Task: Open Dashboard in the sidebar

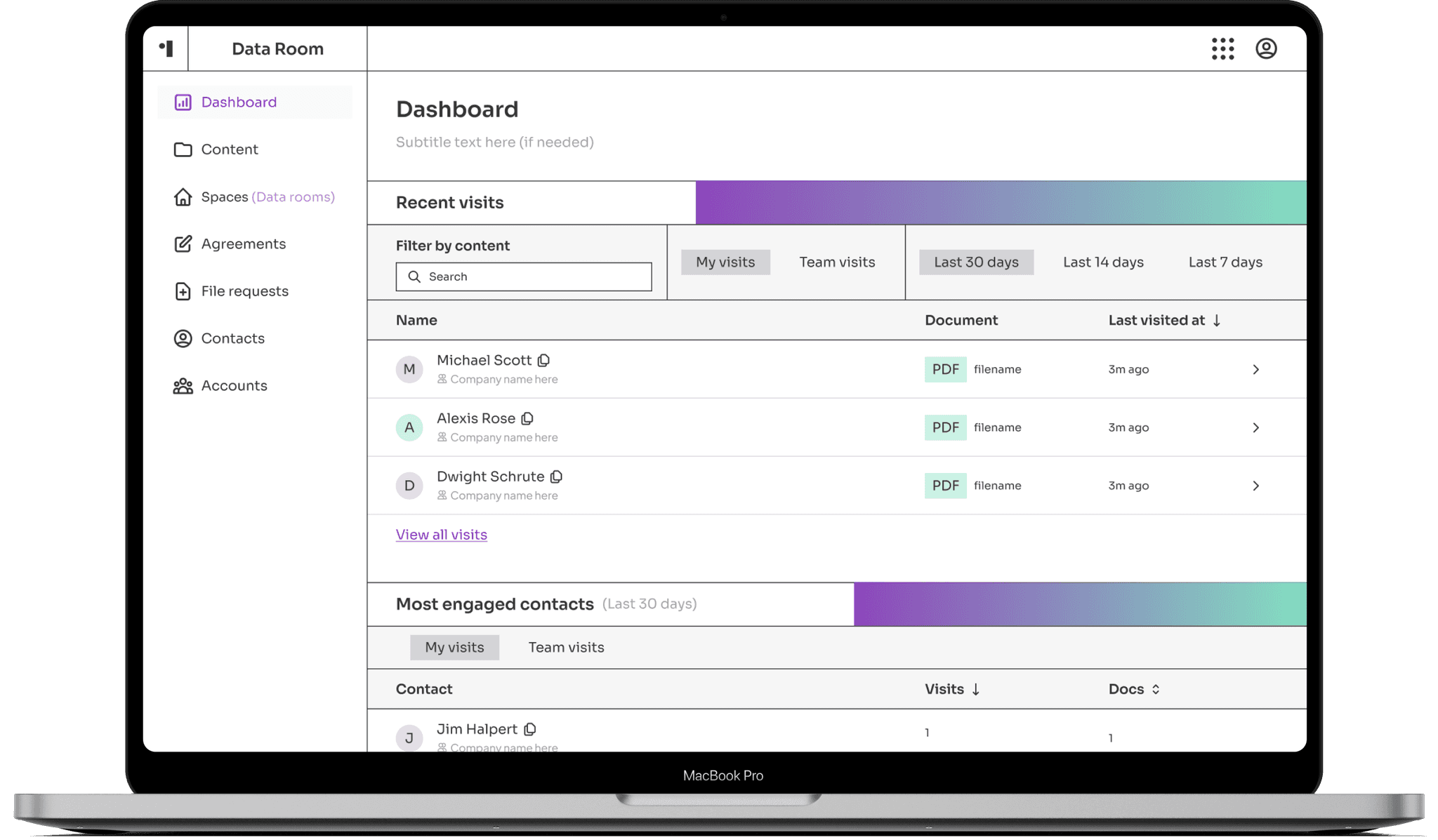Action: point(255,102)
